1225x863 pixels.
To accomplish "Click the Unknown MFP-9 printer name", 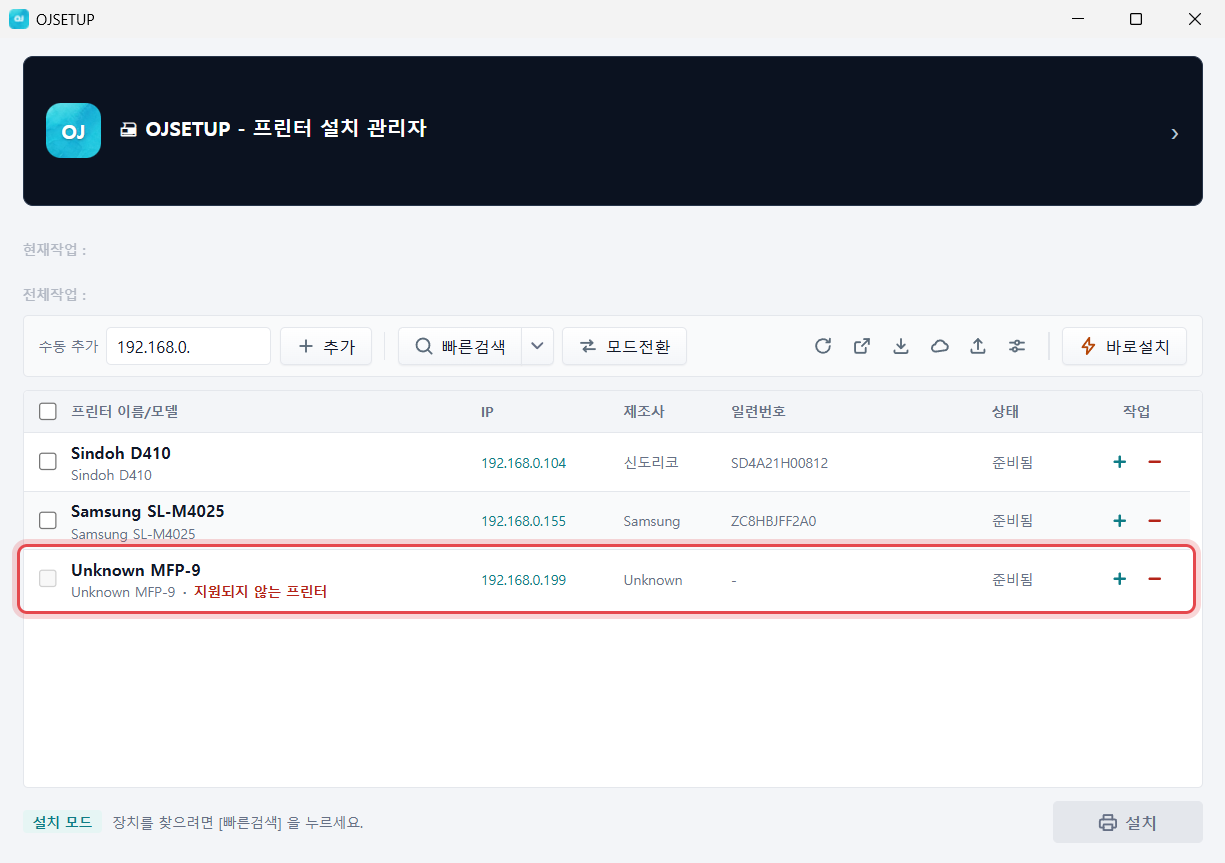I will click(136, 570).
